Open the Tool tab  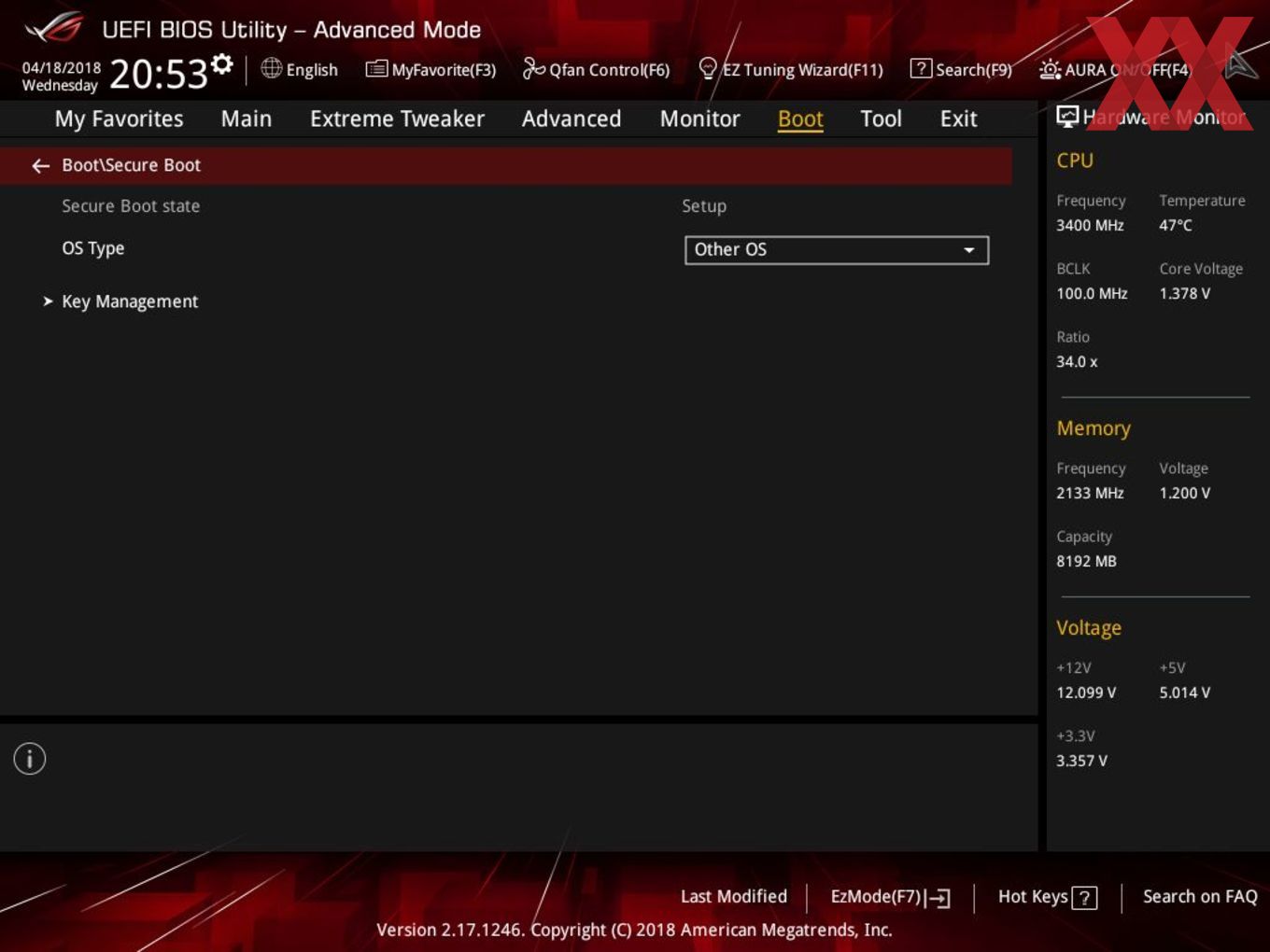(x=881, y=119)
